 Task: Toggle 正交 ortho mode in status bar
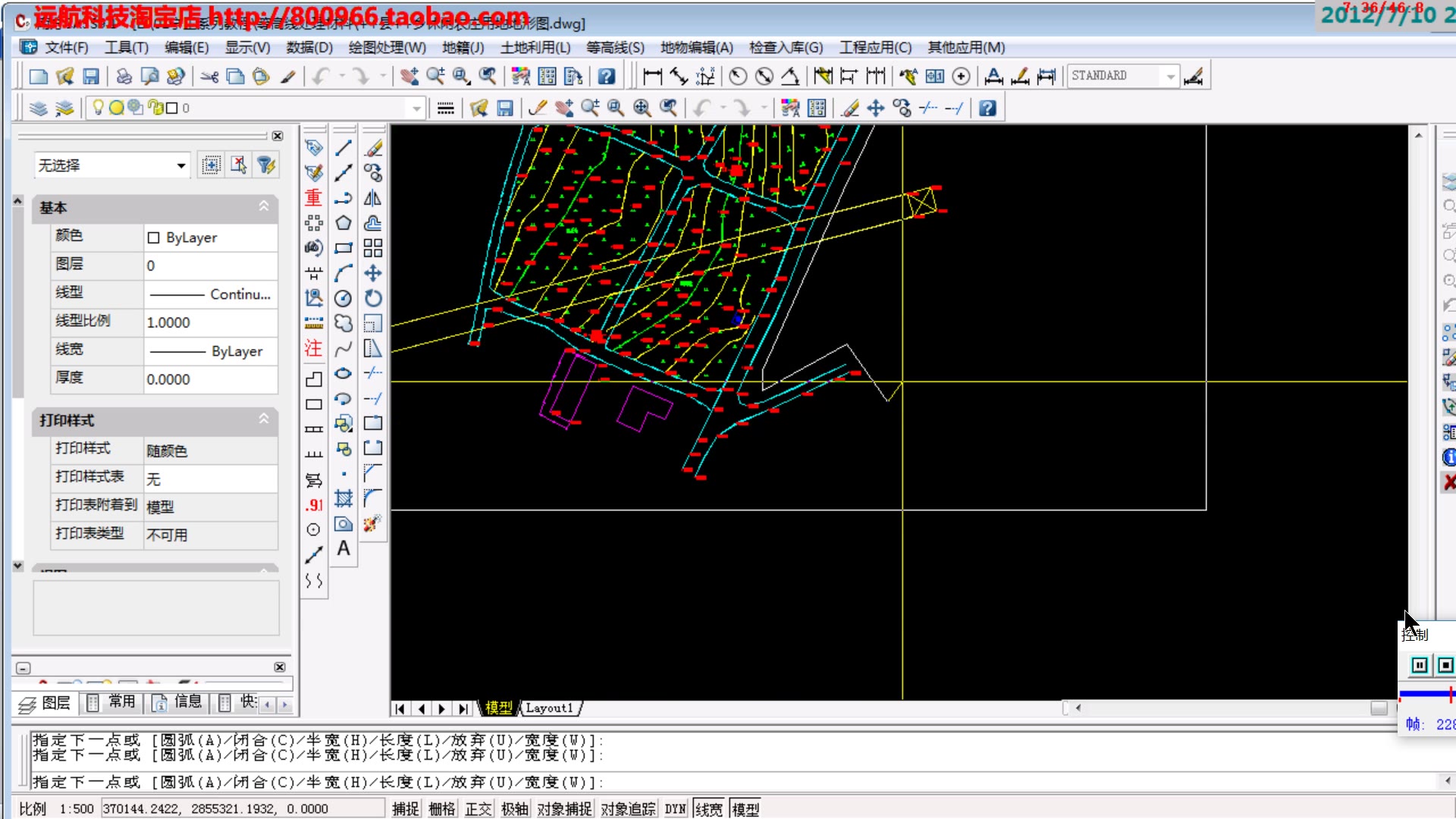pos(479,809)
